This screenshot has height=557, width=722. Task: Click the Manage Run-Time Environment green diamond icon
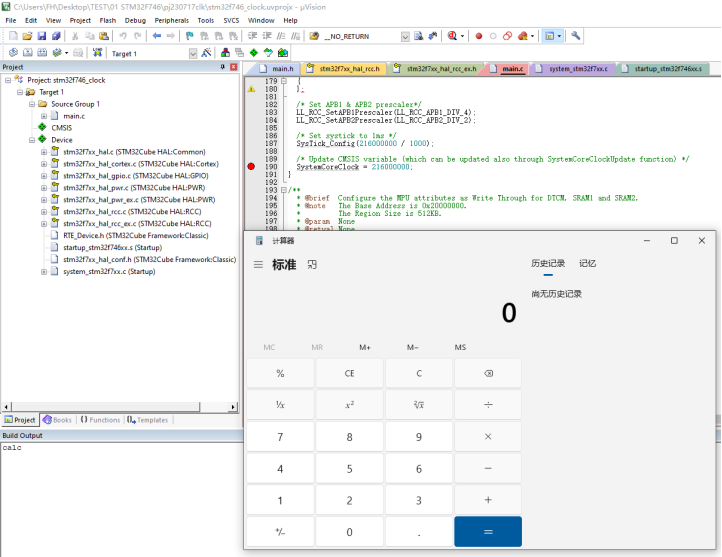point(254,52)
